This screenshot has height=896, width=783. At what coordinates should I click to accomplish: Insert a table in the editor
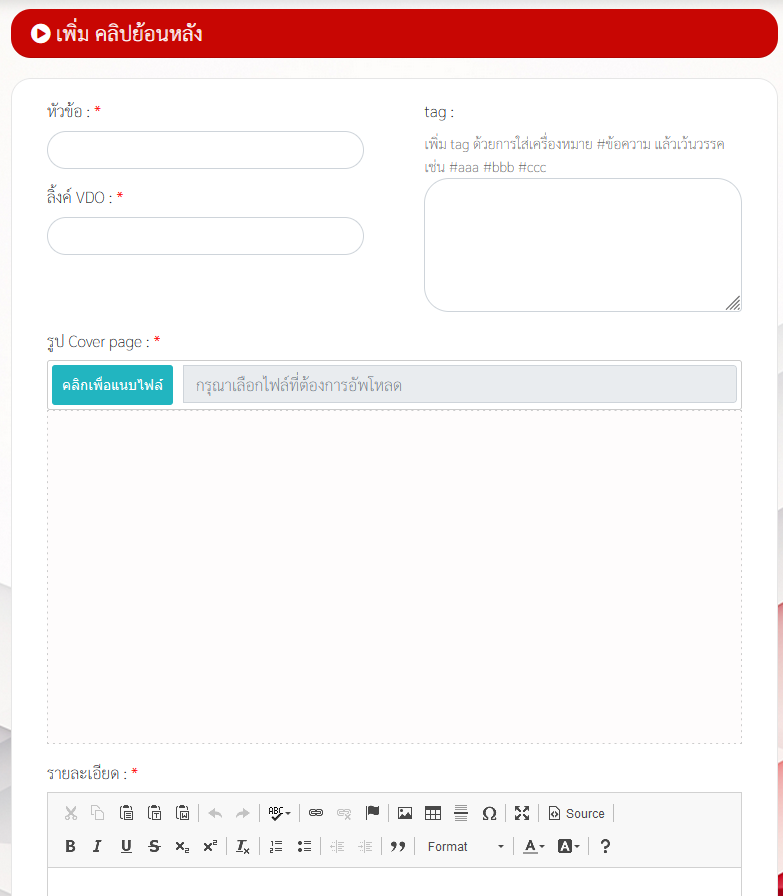pos(433,813)
